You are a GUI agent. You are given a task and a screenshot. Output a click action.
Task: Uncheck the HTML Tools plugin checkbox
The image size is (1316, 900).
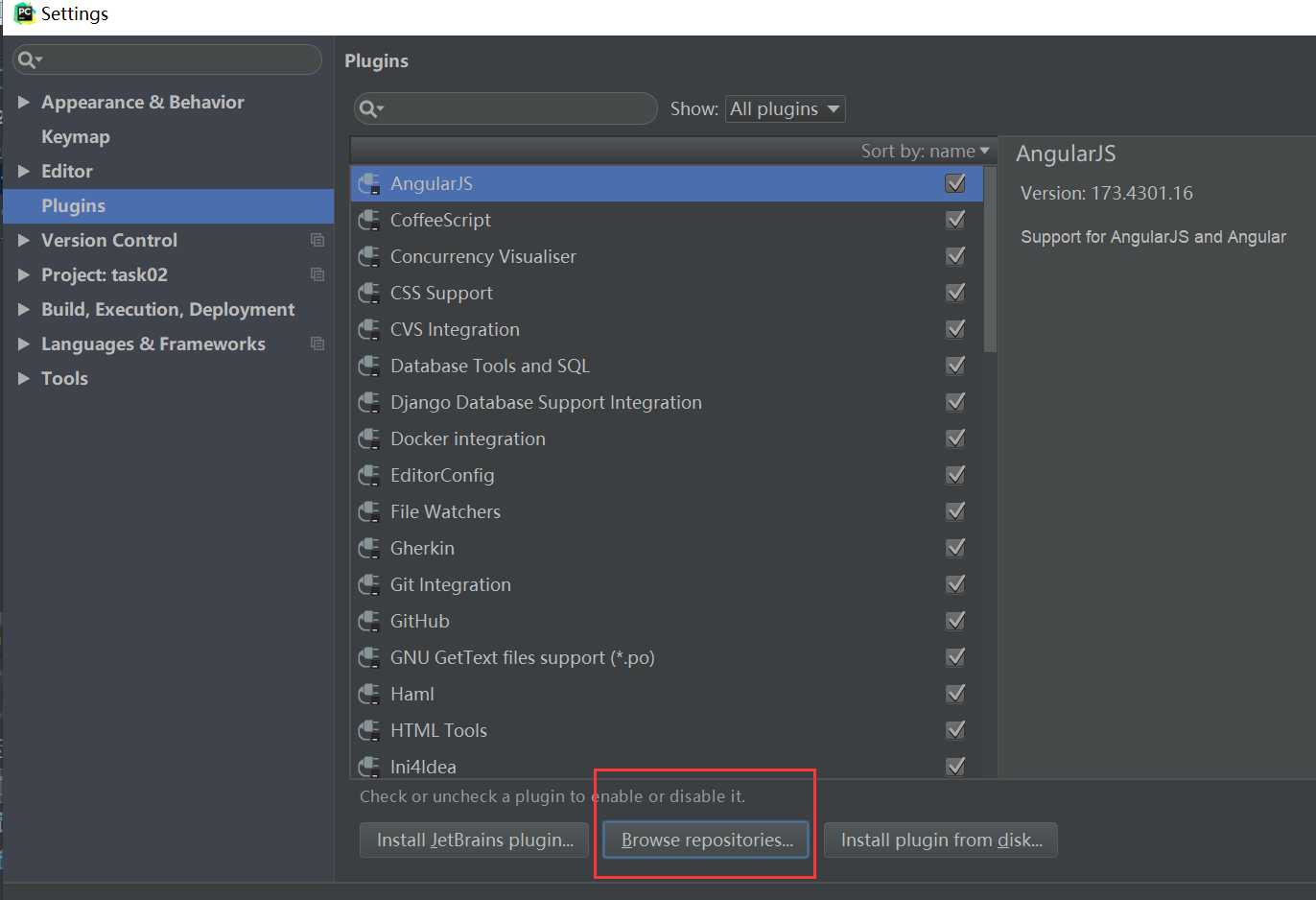point(955,730)
